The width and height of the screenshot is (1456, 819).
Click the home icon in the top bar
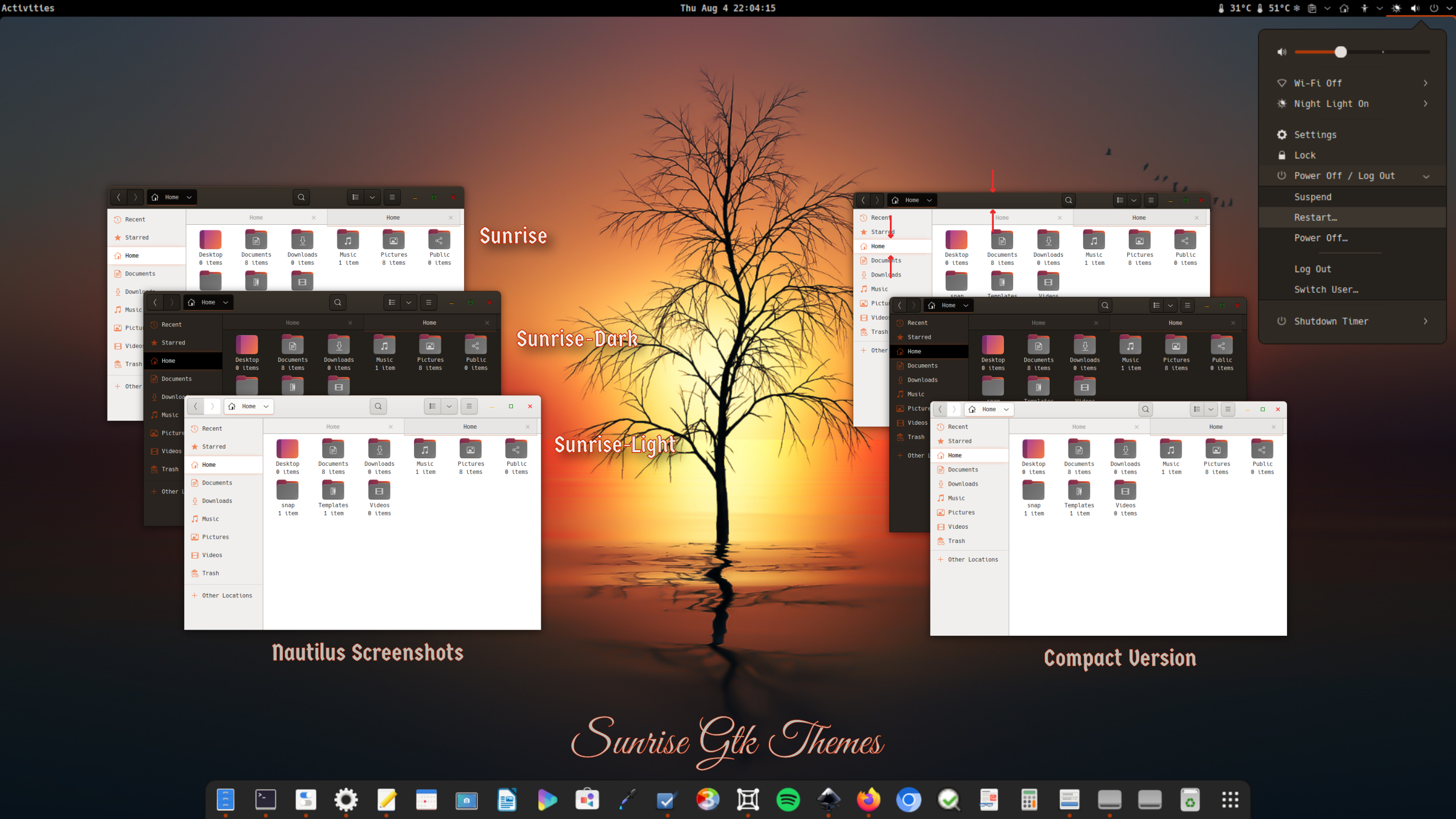coord(1344,8)
